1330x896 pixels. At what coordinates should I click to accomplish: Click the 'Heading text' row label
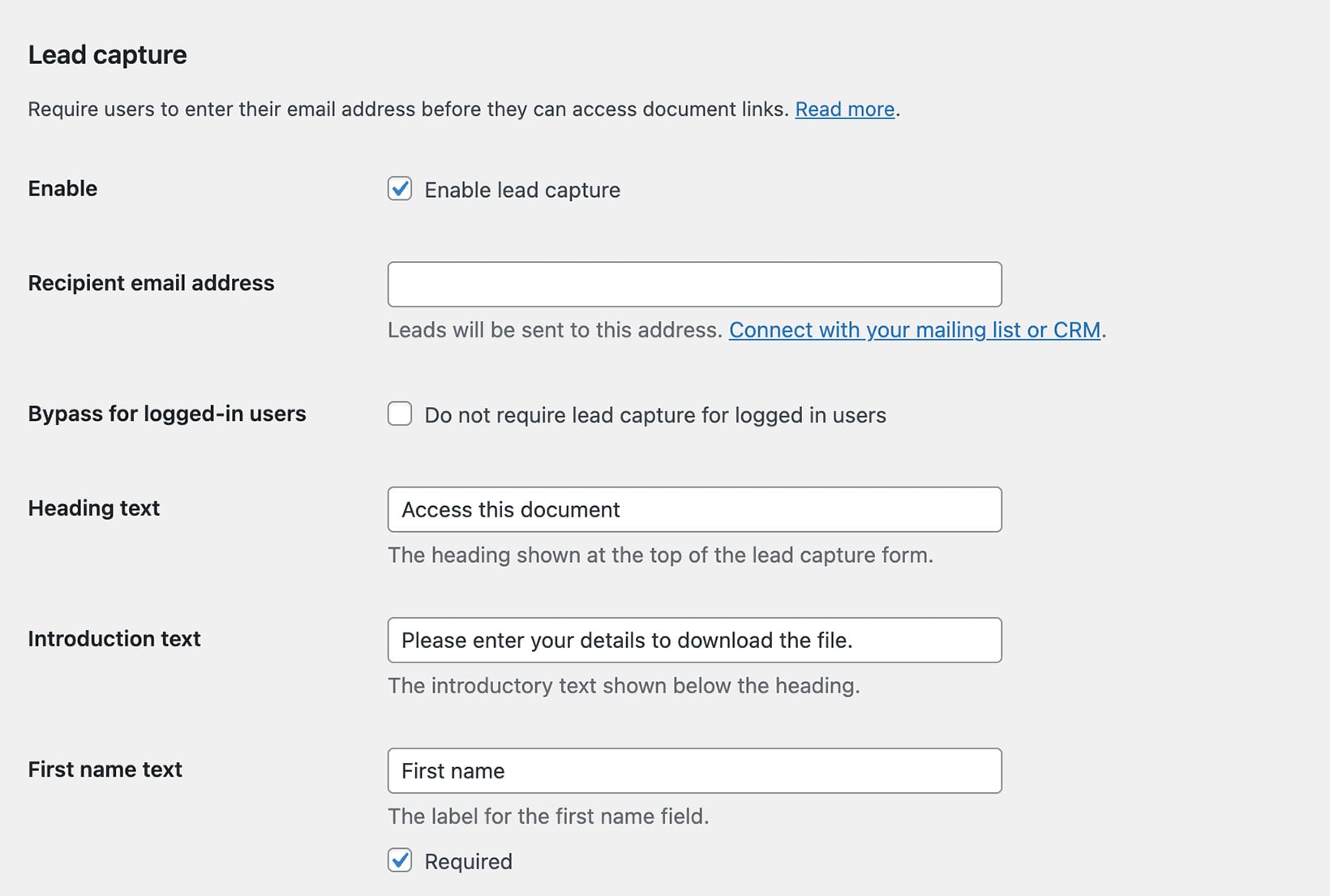coord(94,508)
